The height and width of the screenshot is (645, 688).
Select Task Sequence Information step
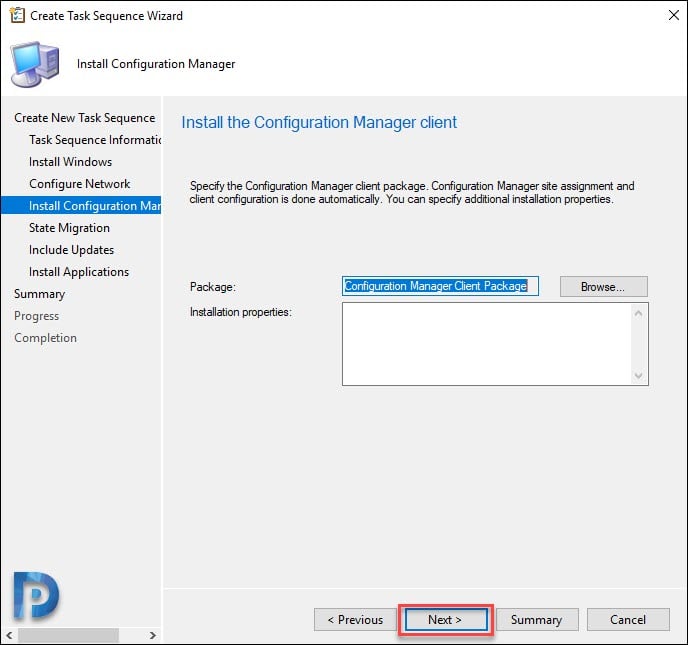point(95,140)
